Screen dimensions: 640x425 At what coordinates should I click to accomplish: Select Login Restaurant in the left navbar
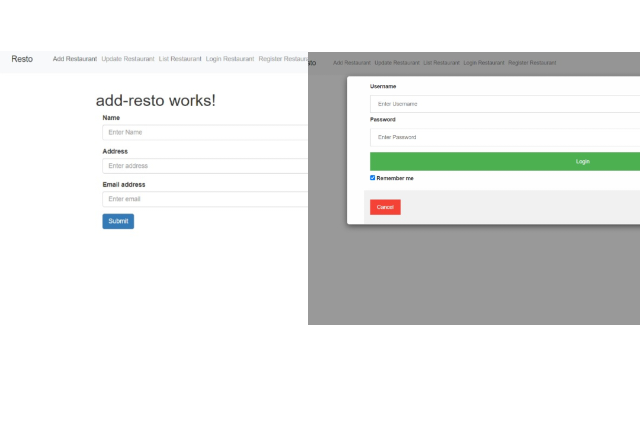pos(230,59)
